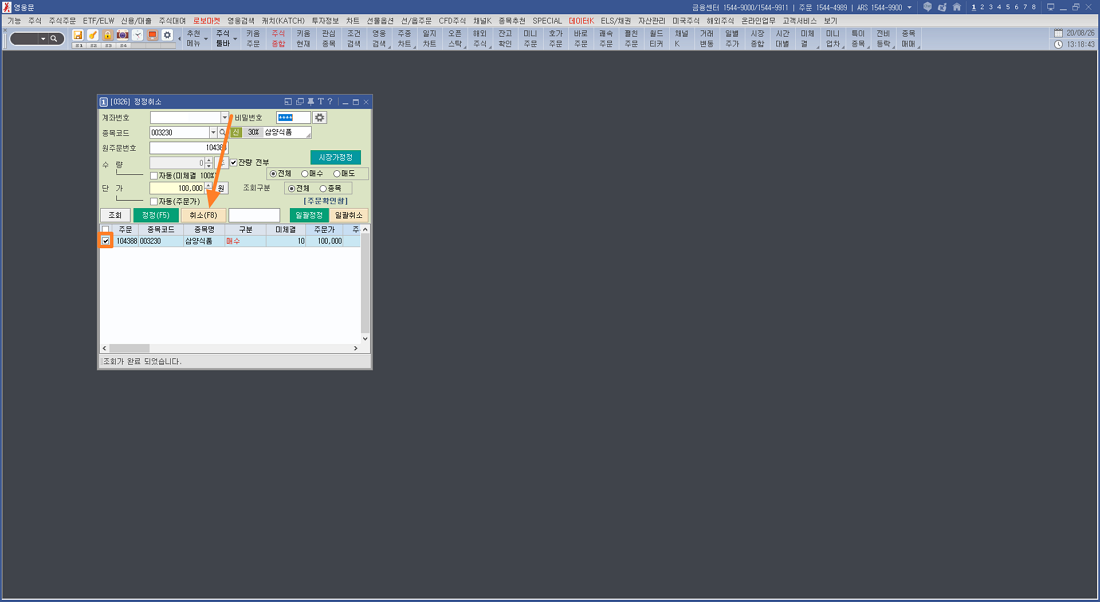Select the 종목 radio in 조회구분
1100x602 pixels.
pyautogui.click(x=323, y=188)
